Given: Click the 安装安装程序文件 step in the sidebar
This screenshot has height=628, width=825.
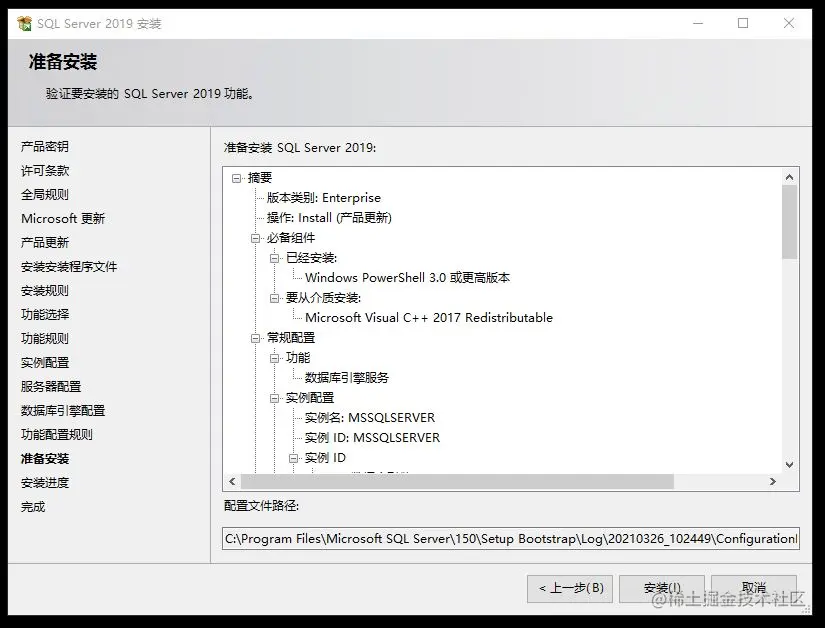Looking at the screenshot, I should coord(69,267).
